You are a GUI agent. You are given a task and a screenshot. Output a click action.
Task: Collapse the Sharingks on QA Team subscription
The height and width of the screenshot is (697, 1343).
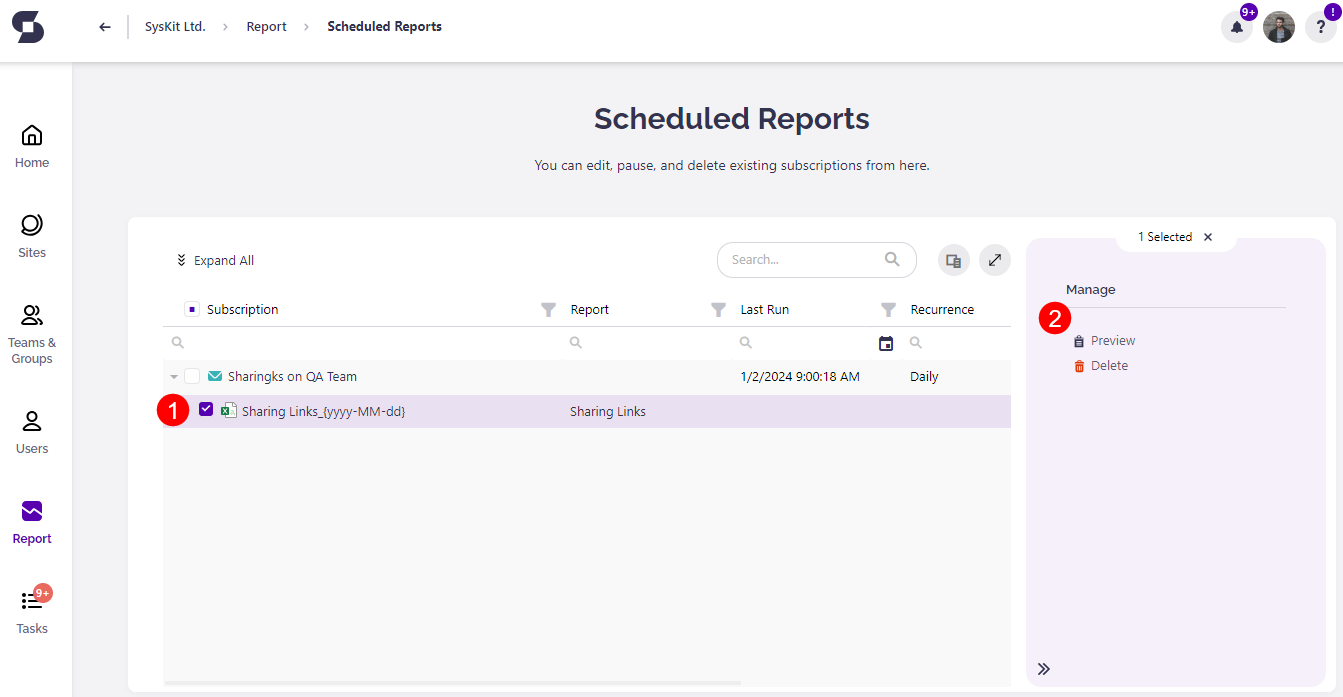point(172,375)
